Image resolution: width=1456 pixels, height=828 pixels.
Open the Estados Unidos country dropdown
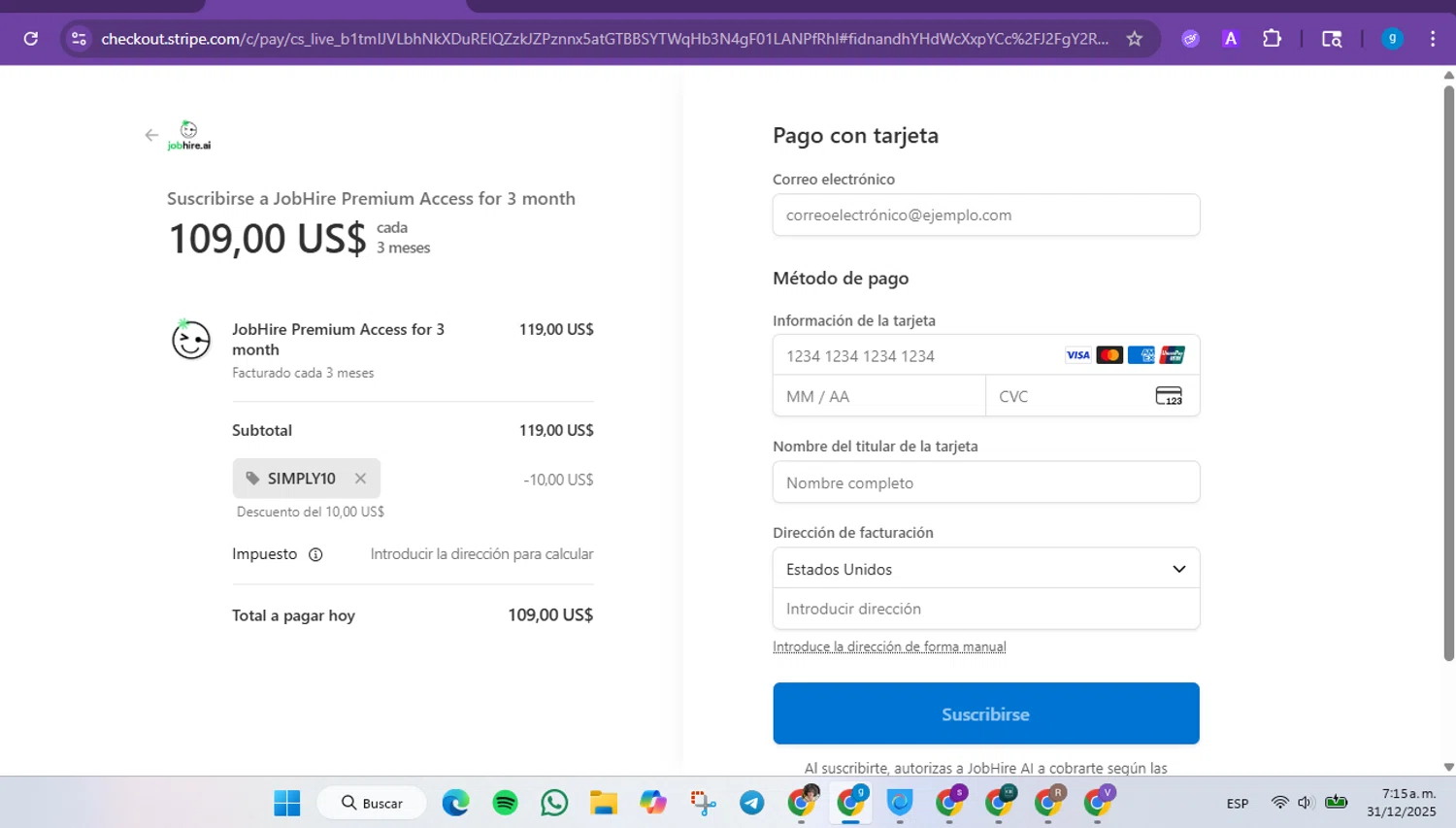click(986, 569)
